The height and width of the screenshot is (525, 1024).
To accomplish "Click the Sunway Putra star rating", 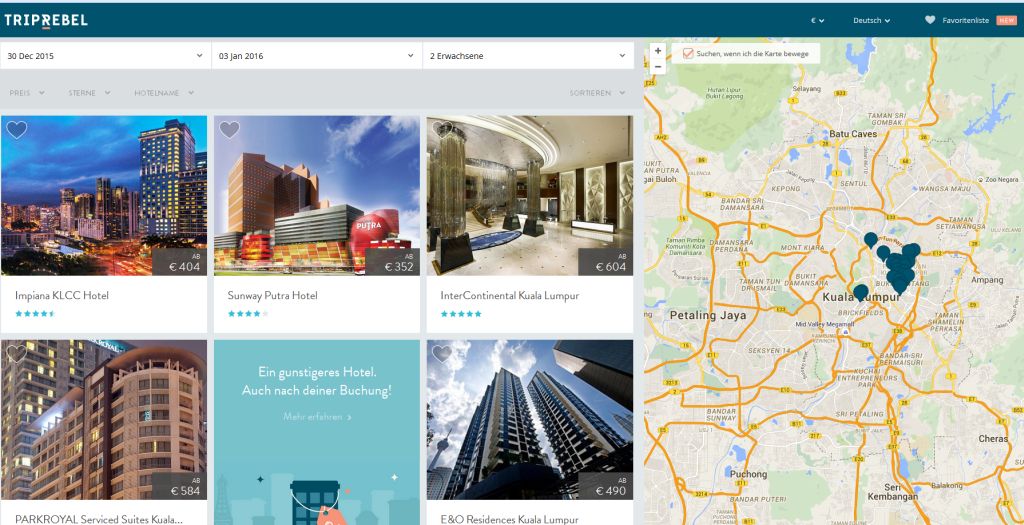I will (x=248, y=314).
